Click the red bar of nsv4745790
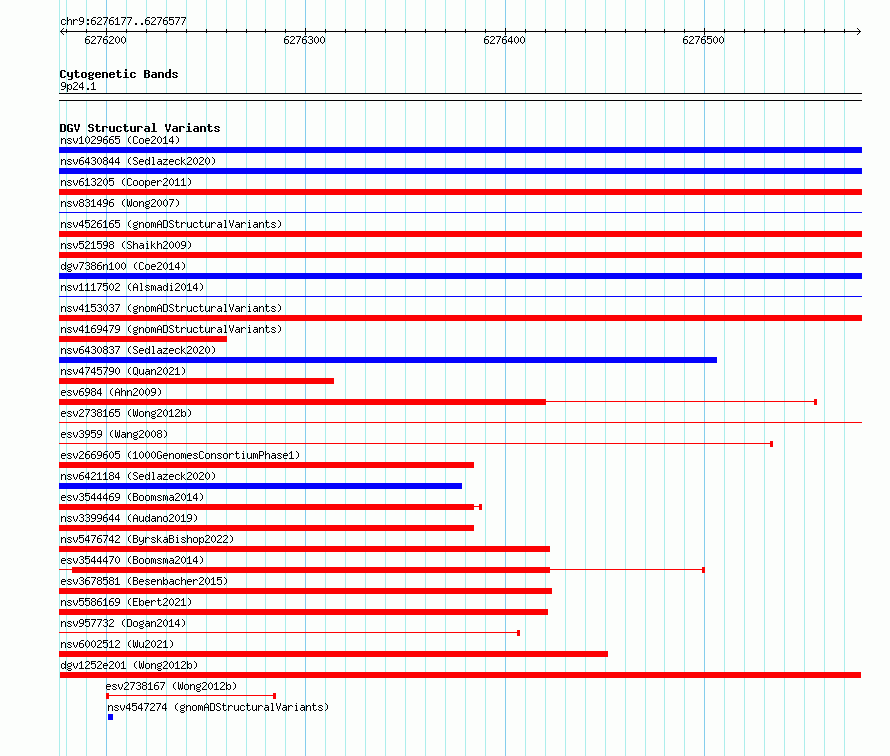 [196, 381]
